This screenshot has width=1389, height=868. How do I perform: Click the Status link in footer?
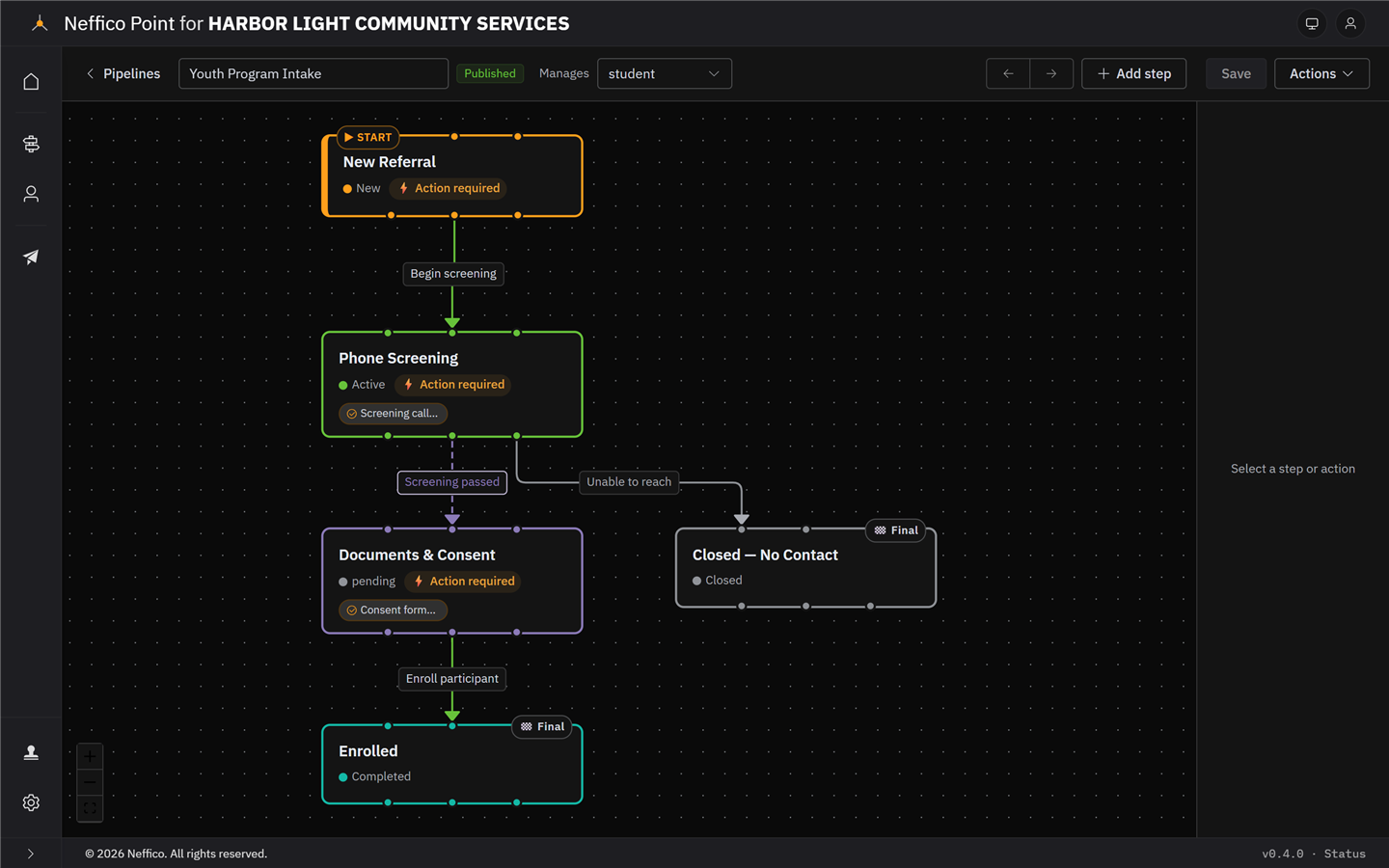[1345, 854]
